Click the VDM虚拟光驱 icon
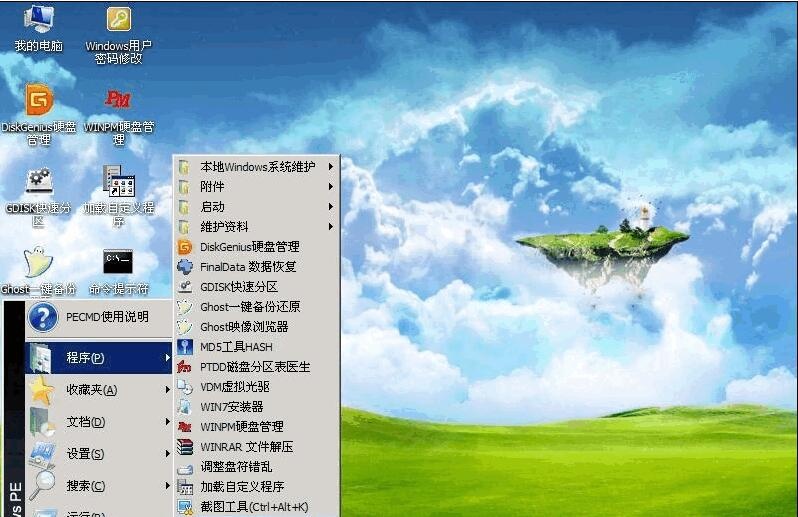This screenshot has width=798, height=517. click(x=185, y=387)
